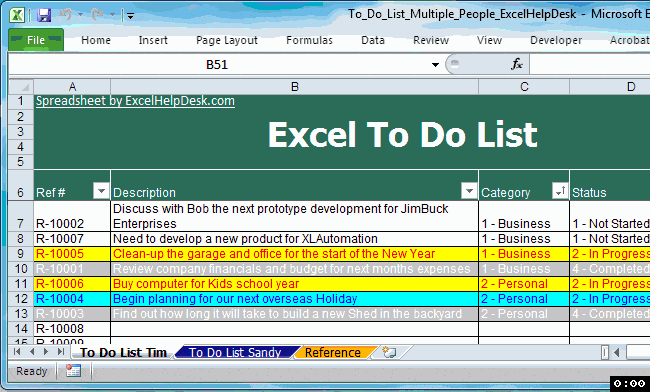Click the Name Box showing B51
The image size is (650, 392).
pyautogui.click(x=217, y=65)
